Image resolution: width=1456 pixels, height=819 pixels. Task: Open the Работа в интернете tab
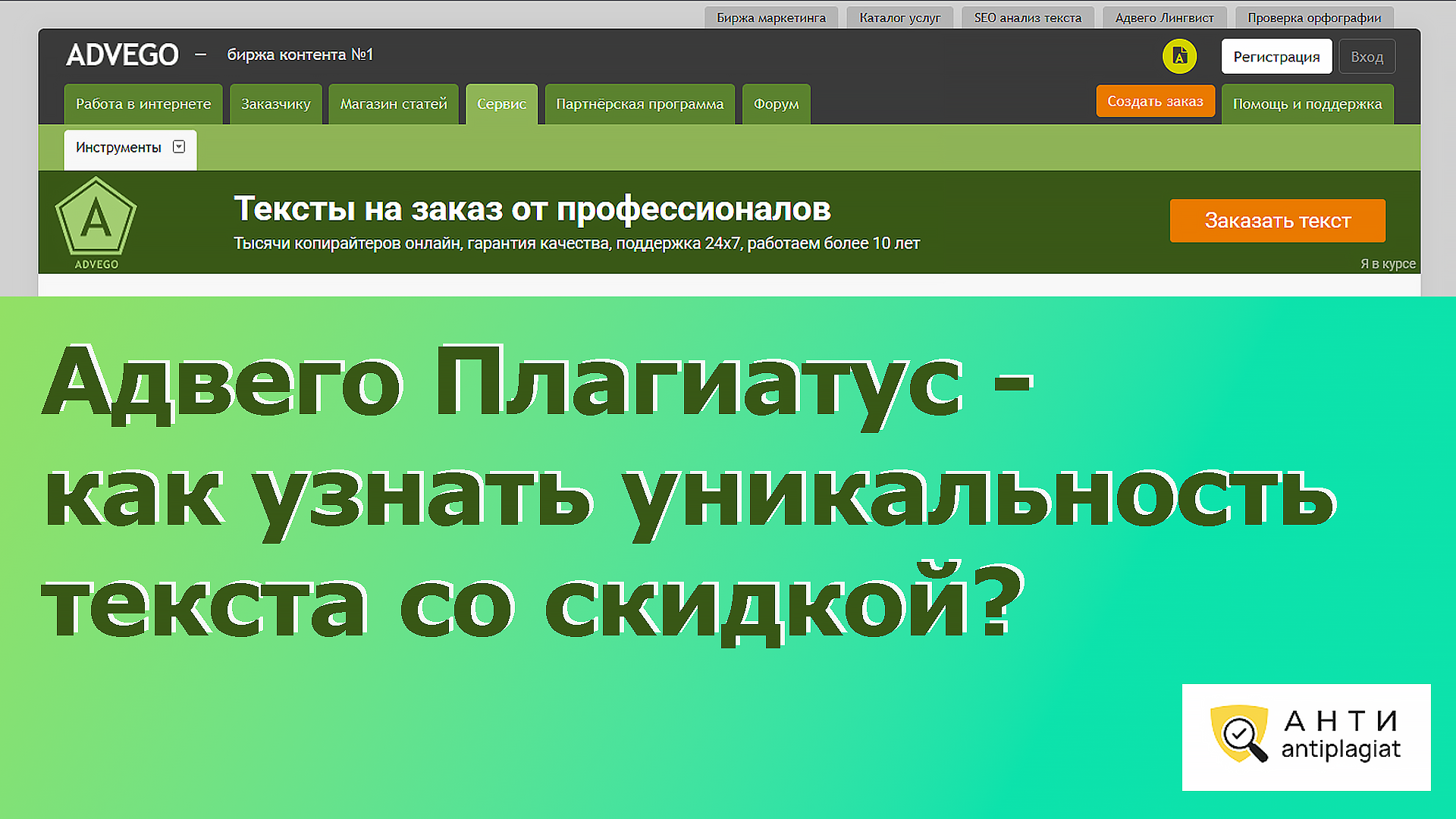143,104
